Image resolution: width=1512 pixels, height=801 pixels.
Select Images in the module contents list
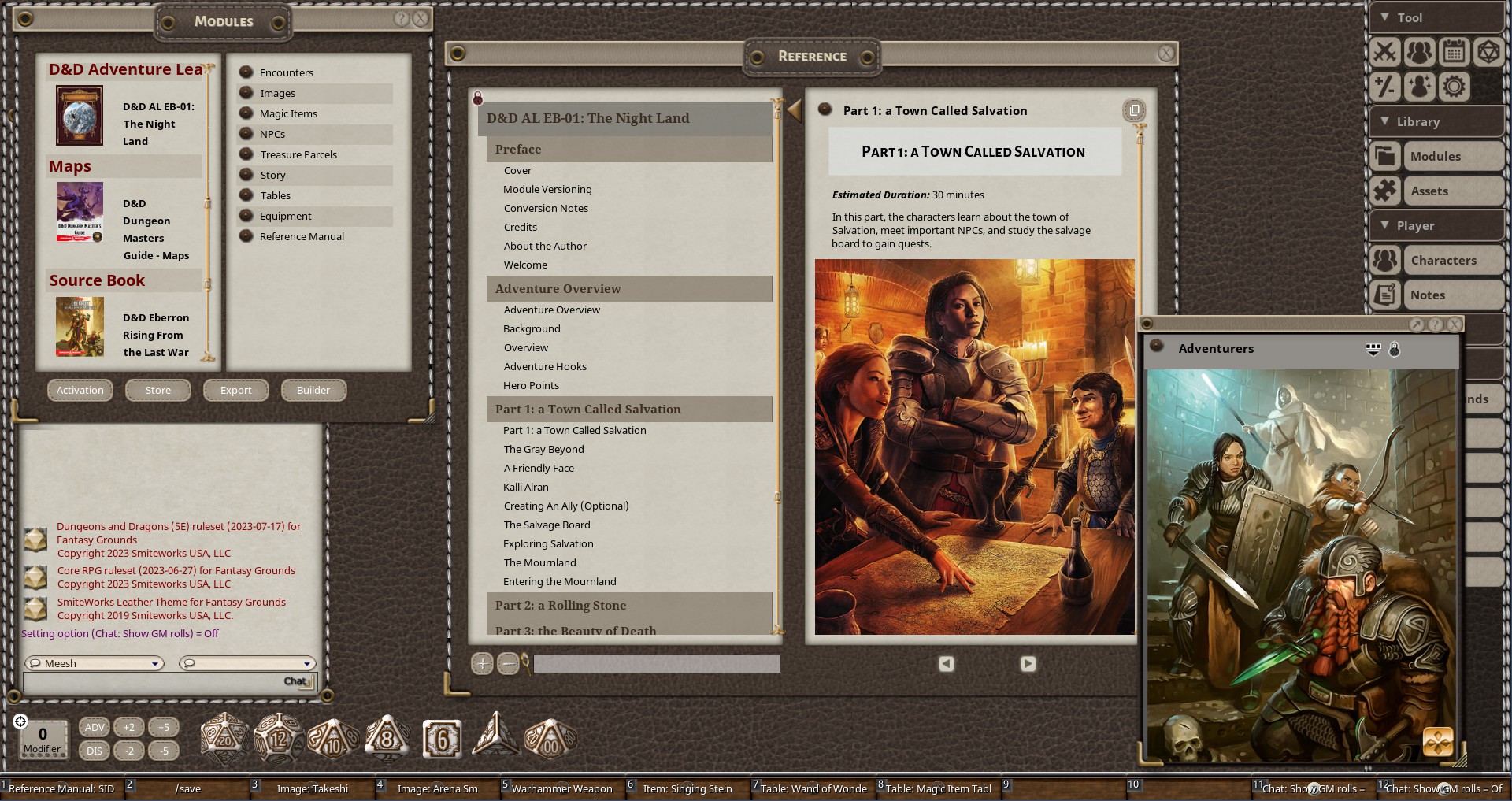click(x=315, y=93)
